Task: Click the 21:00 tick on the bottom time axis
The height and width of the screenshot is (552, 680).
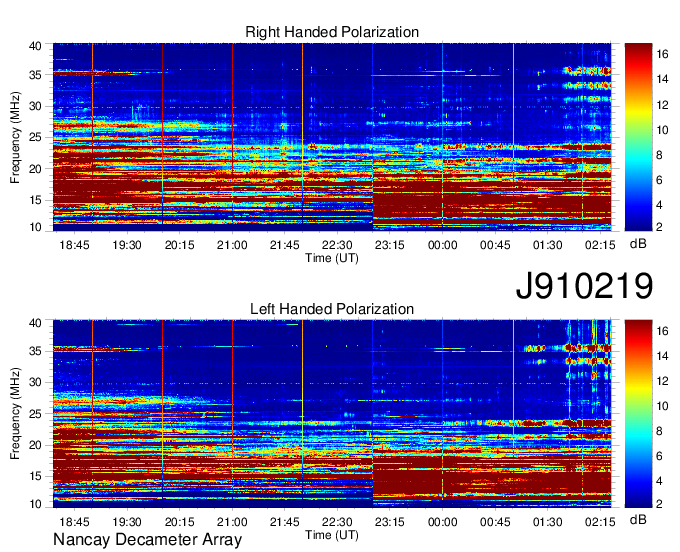Action: tap(232, 522)
